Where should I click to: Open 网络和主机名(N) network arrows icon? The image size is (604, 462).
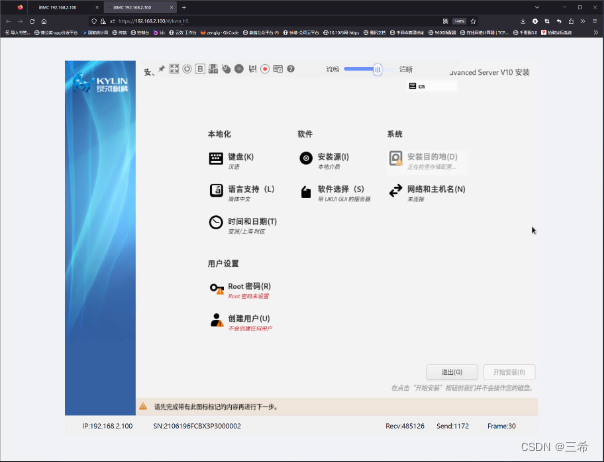[395, 190]
